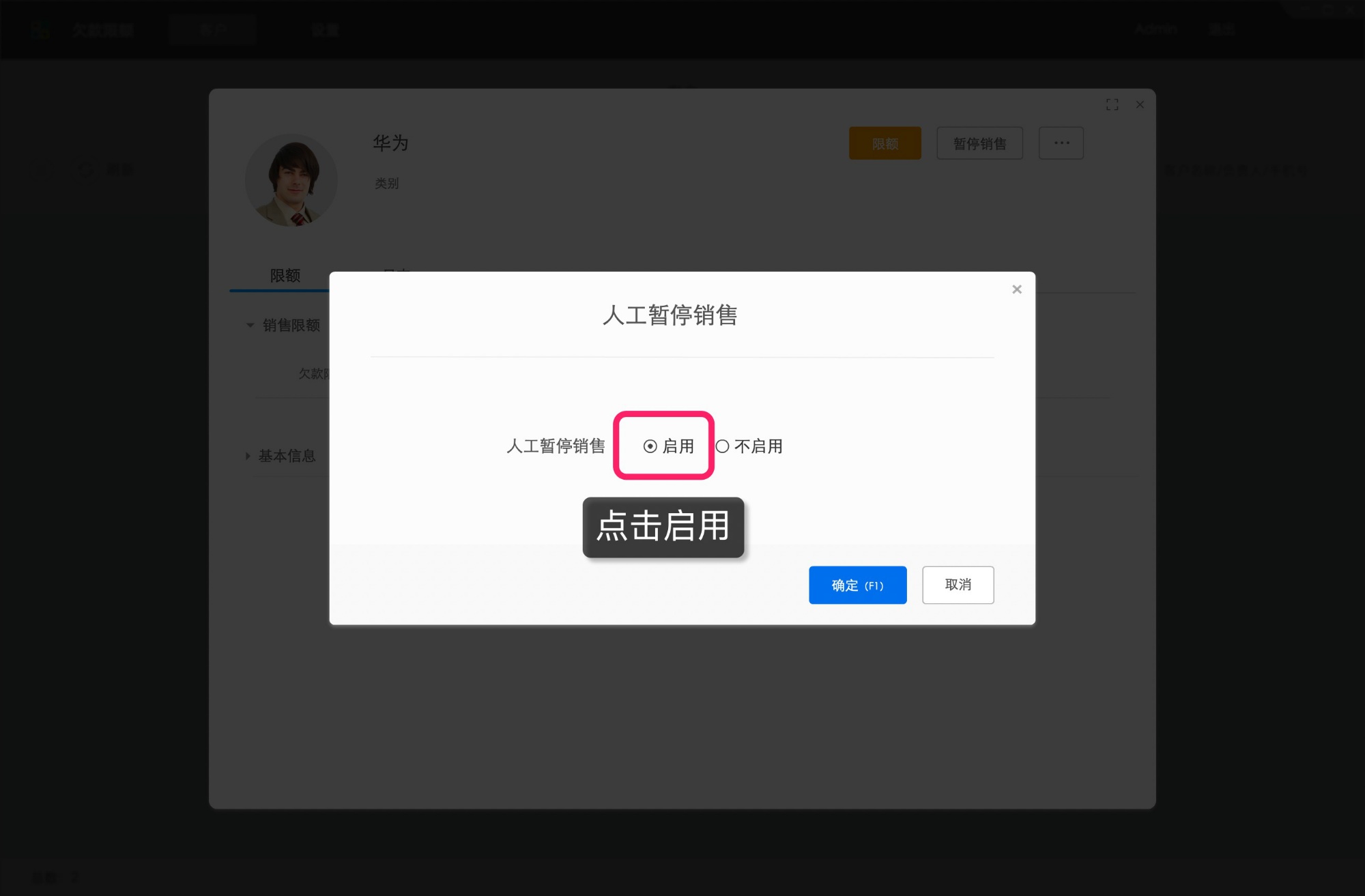Open the ... more options menu

point(1061,143)
